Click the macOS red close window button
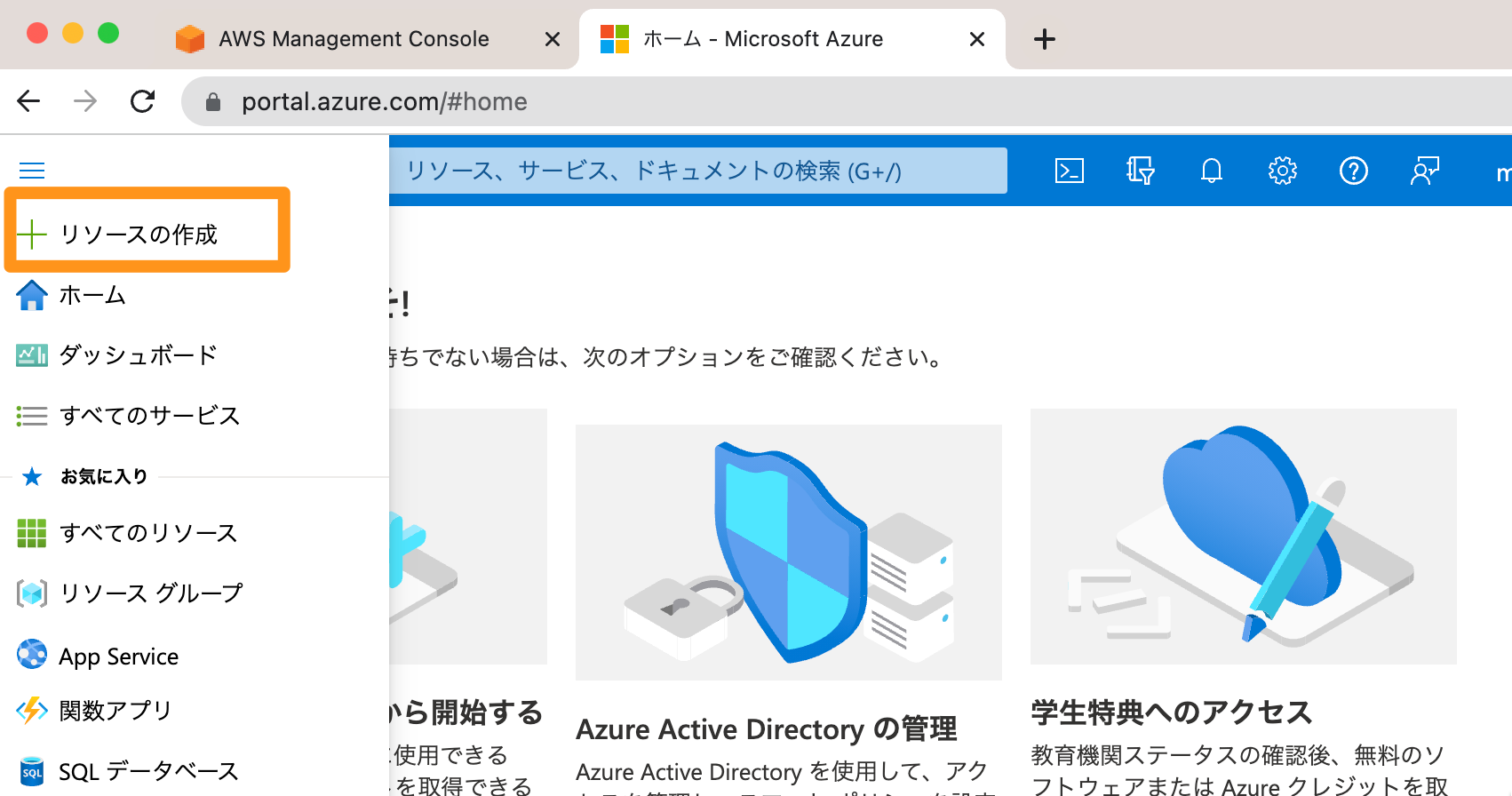This screenshot has height=796, width=1512. pyautogui.click(x=37, y=33)
